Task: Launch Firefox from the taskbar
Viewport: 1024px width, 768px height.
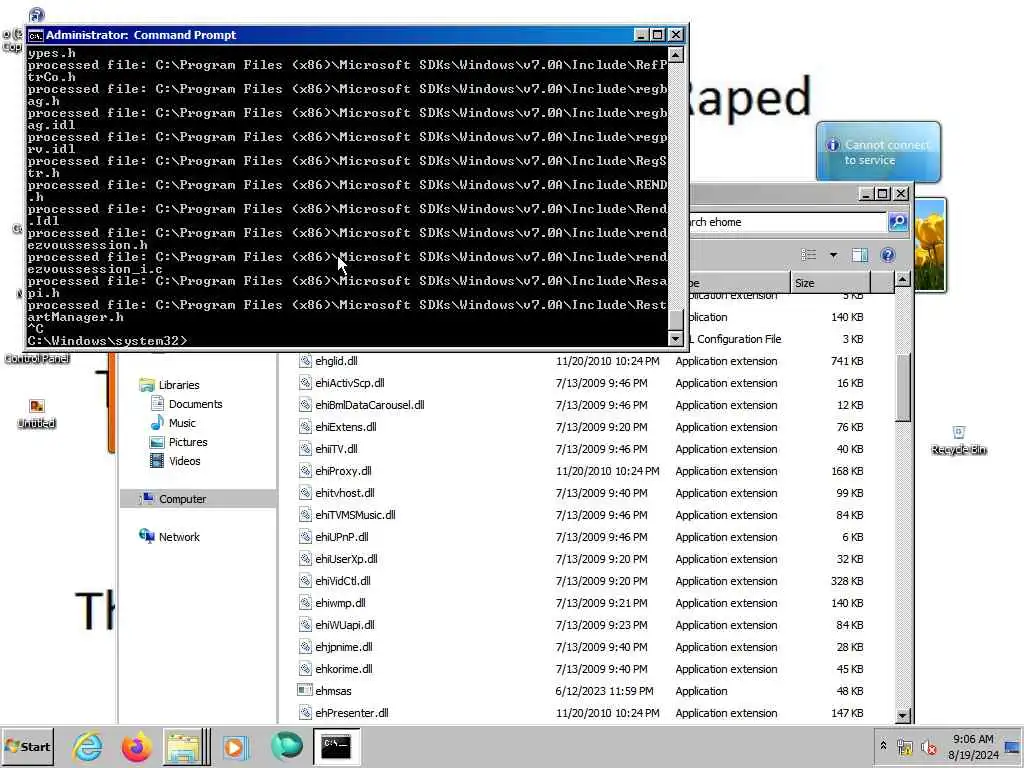Action: [x=136, y=746]
